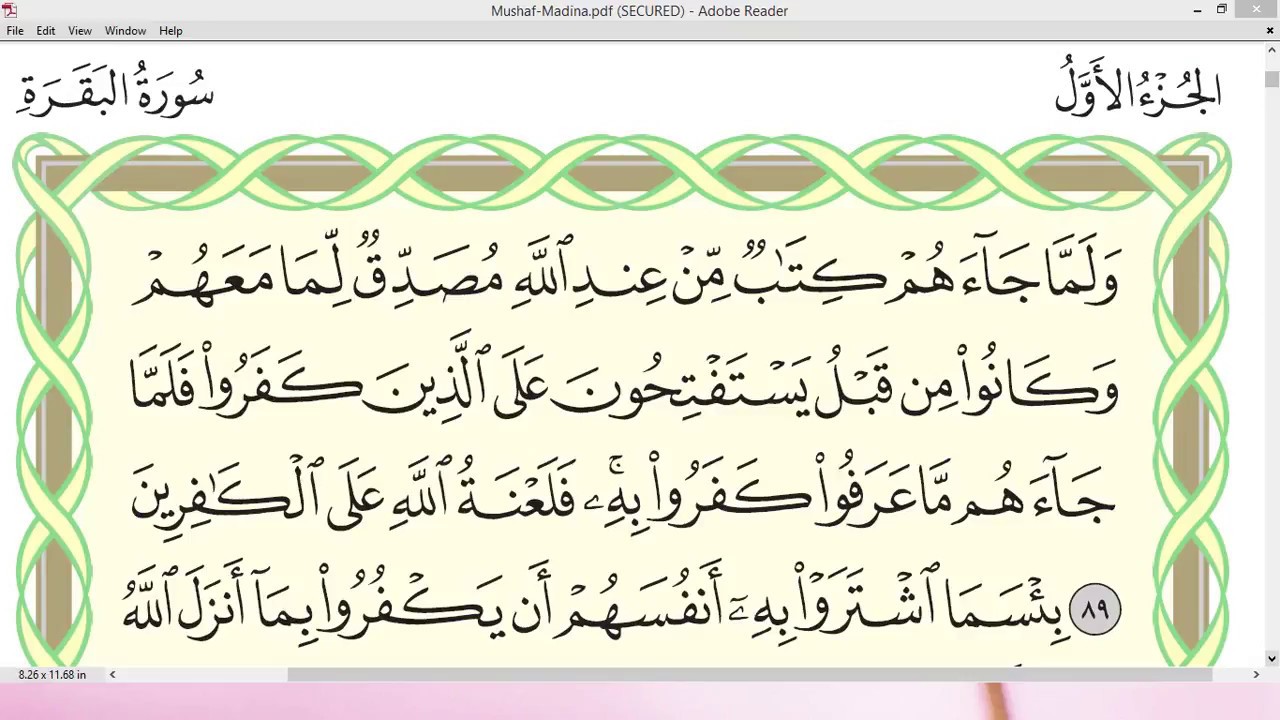1280x720 pixels.
Task: Open the Edit menu
Action: [46, 31]
